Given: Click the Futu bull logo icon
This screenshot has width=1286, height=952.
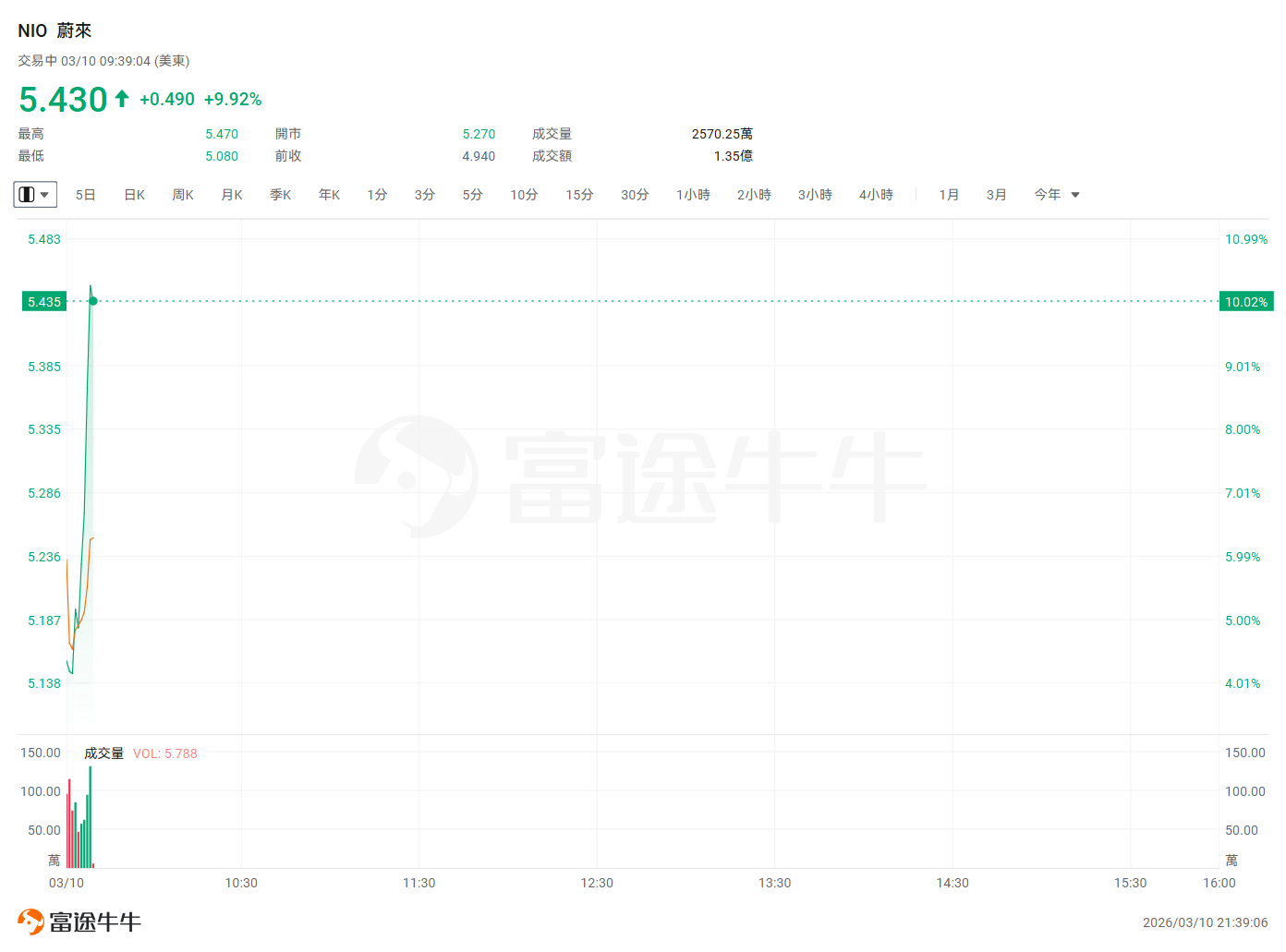Looking at the screenshot, I should point(31,922).
